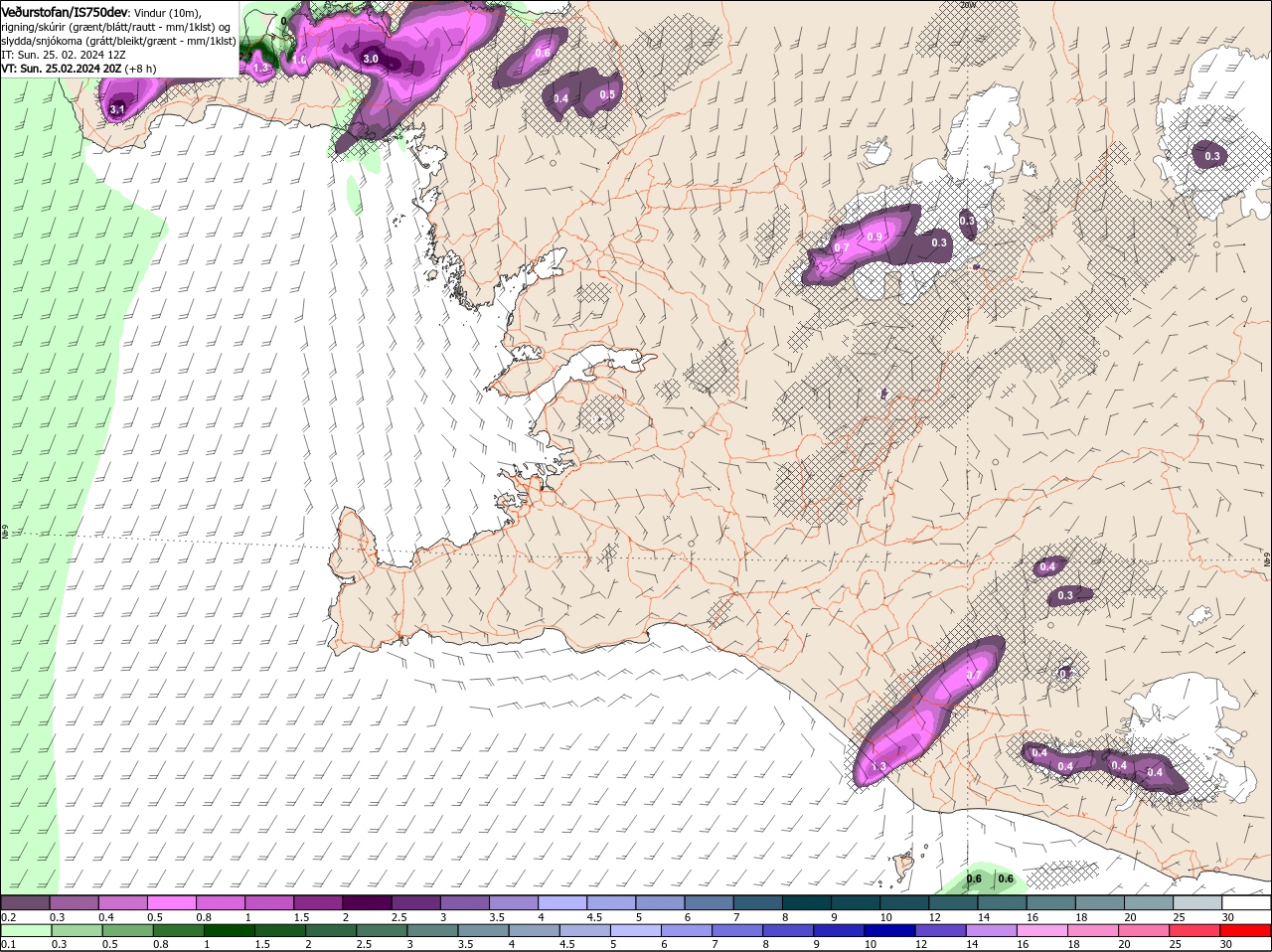
Task: Select the 0.1 swatch in the lower legend row
Action: (27, 931)
